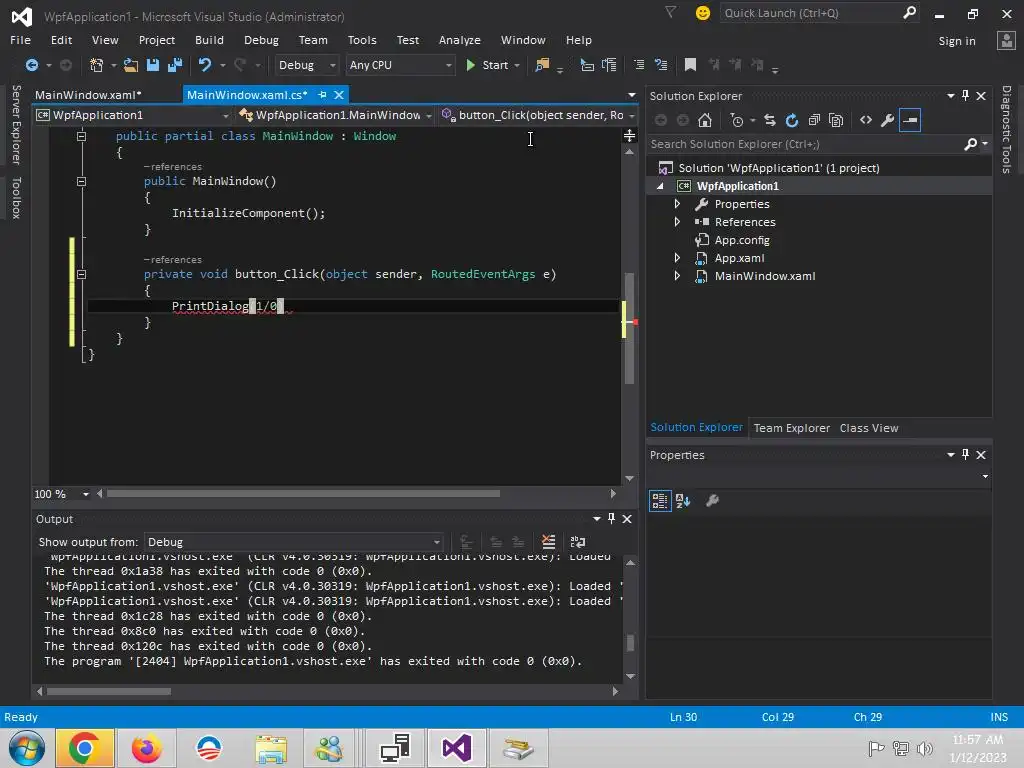Switch to the Class View tab

[869, 428]
